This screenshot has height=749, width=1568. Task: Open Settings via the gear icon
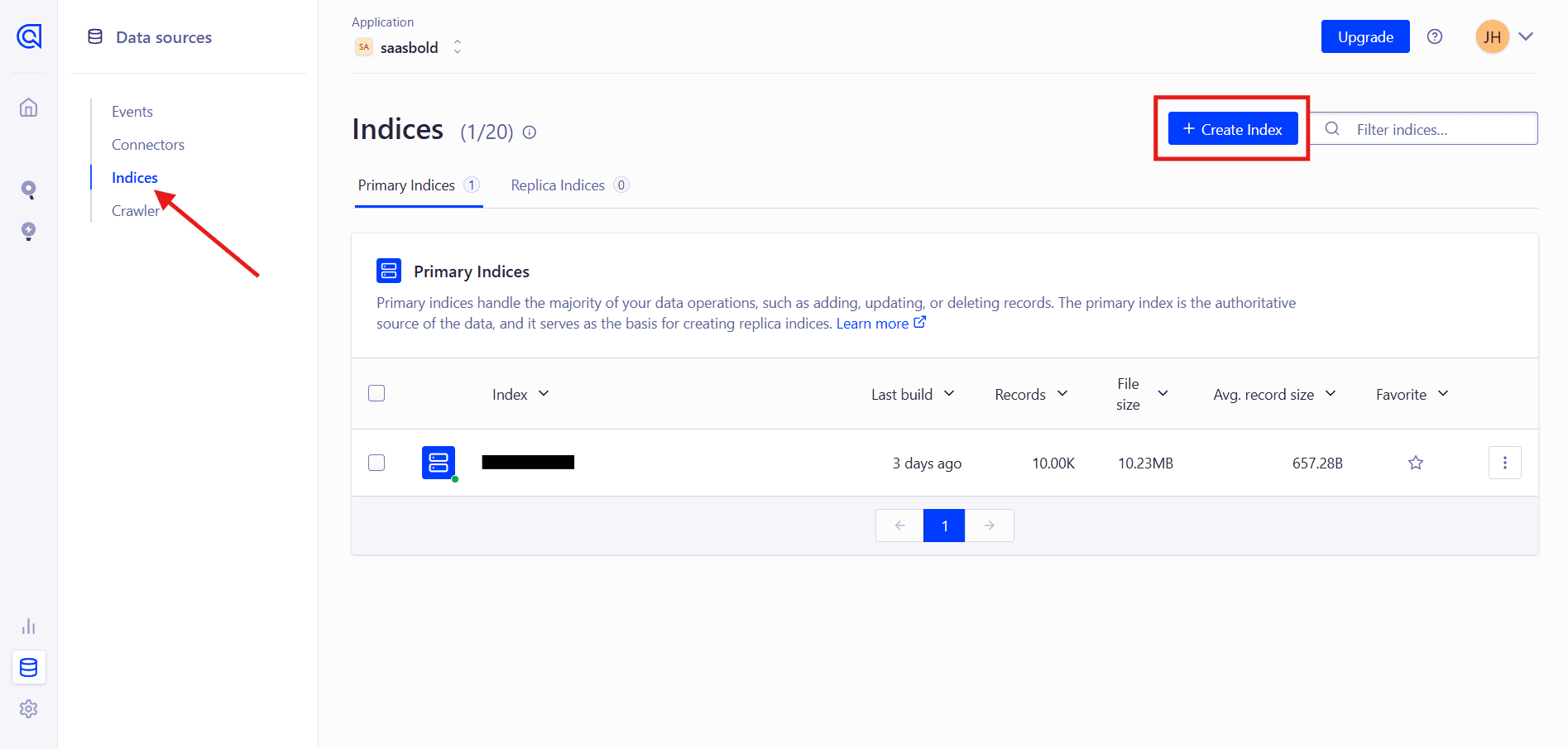[x=28, y=709]
